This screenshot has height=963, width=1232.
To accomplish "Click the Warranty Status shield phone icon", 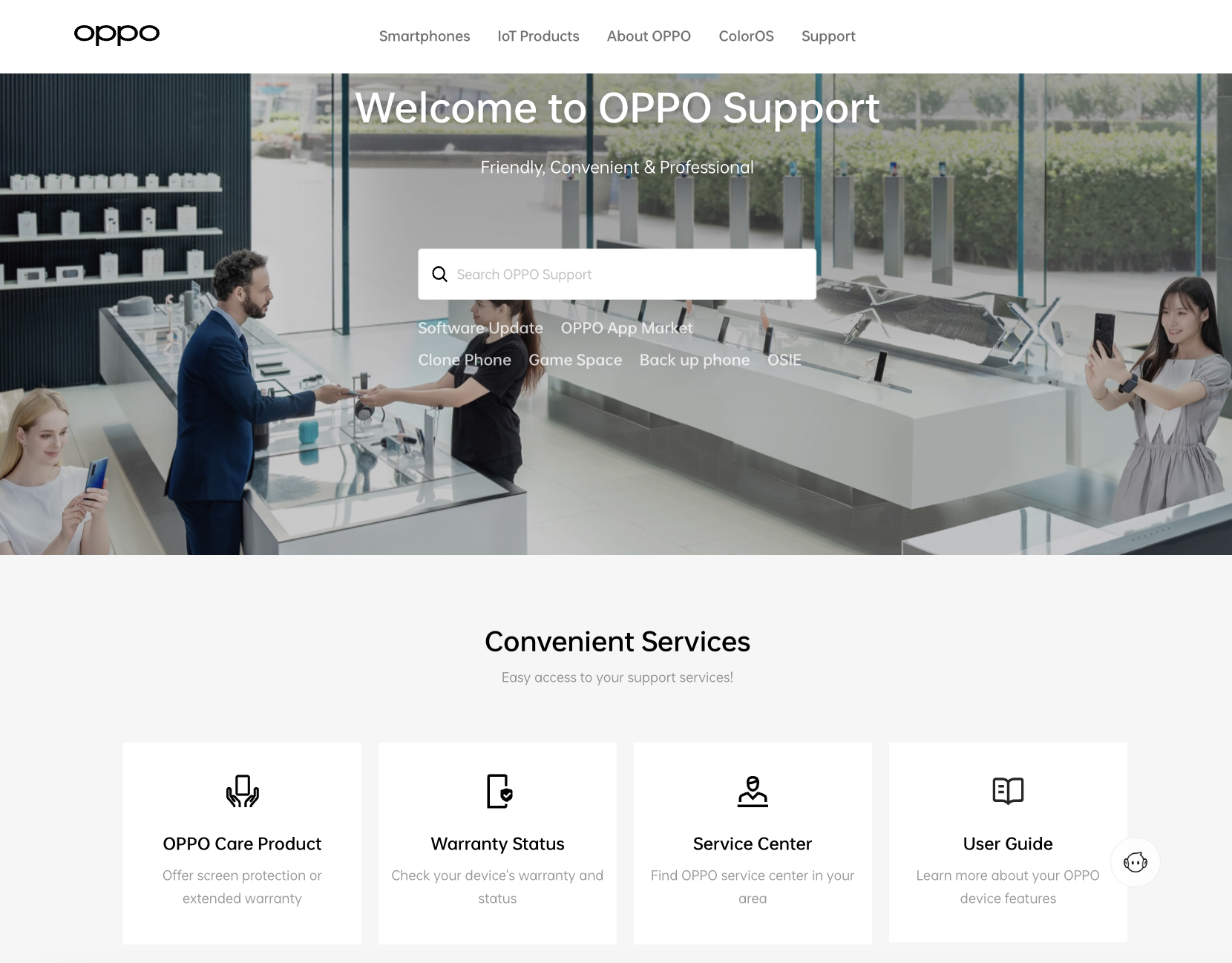I will pyautogui.click(x=499, y=791).
